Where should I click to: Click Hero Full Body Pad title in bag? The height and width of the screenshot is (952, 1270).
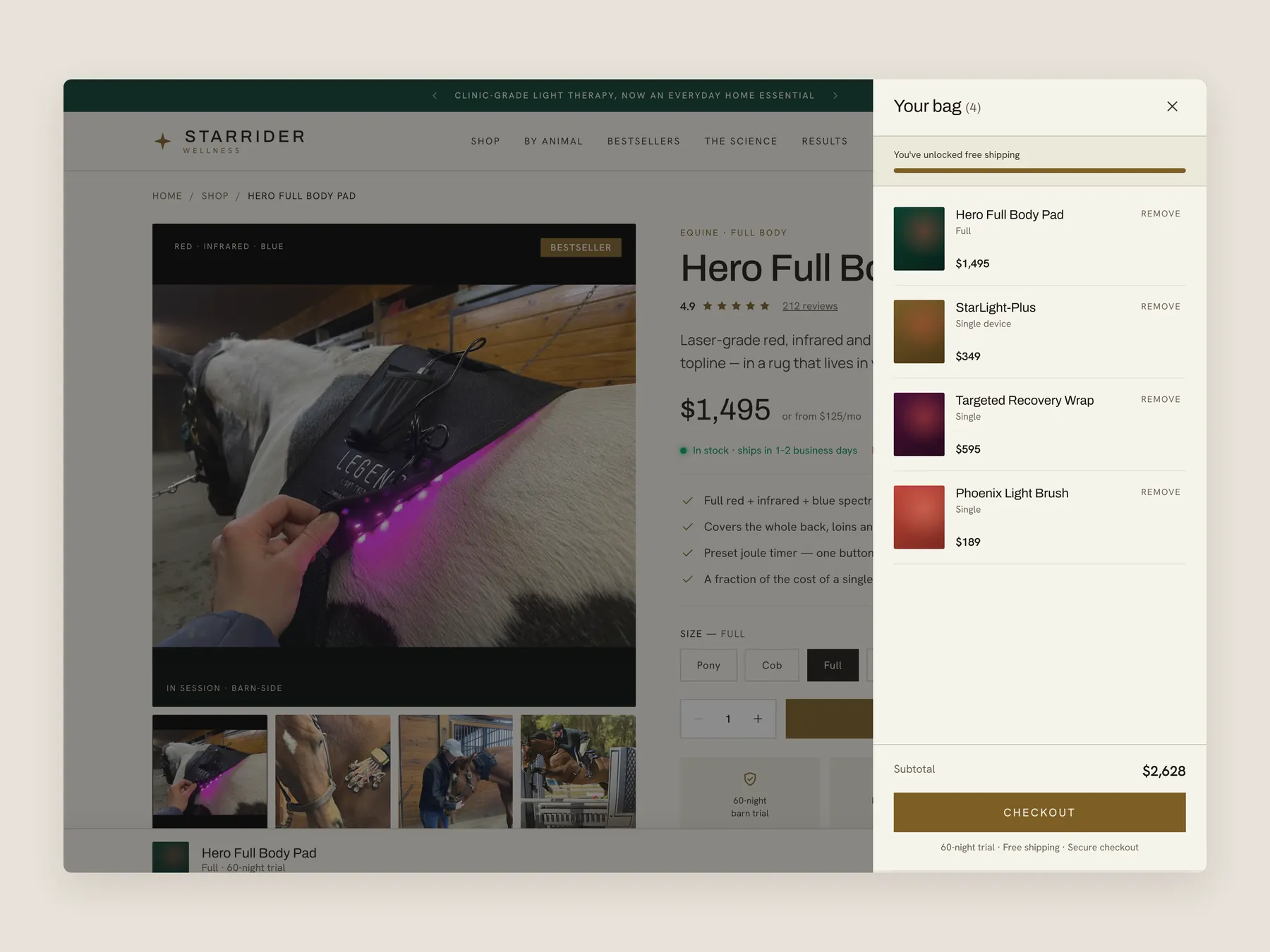[x=1010, y=214]
